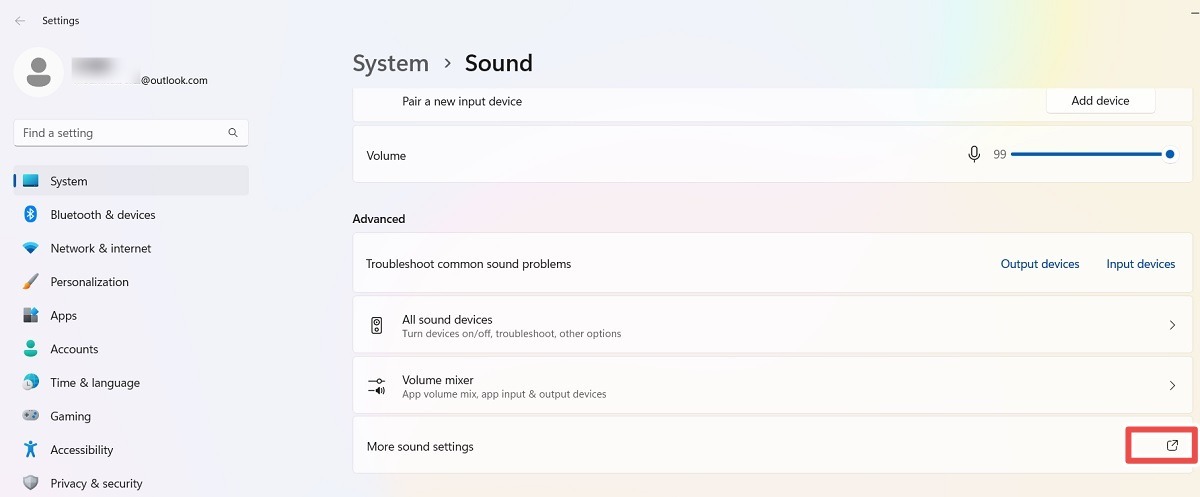Click the Gaming controller icon
The height and width of the screenshot is (497, 1200).
pyautogui.click(x=30, y=416)
